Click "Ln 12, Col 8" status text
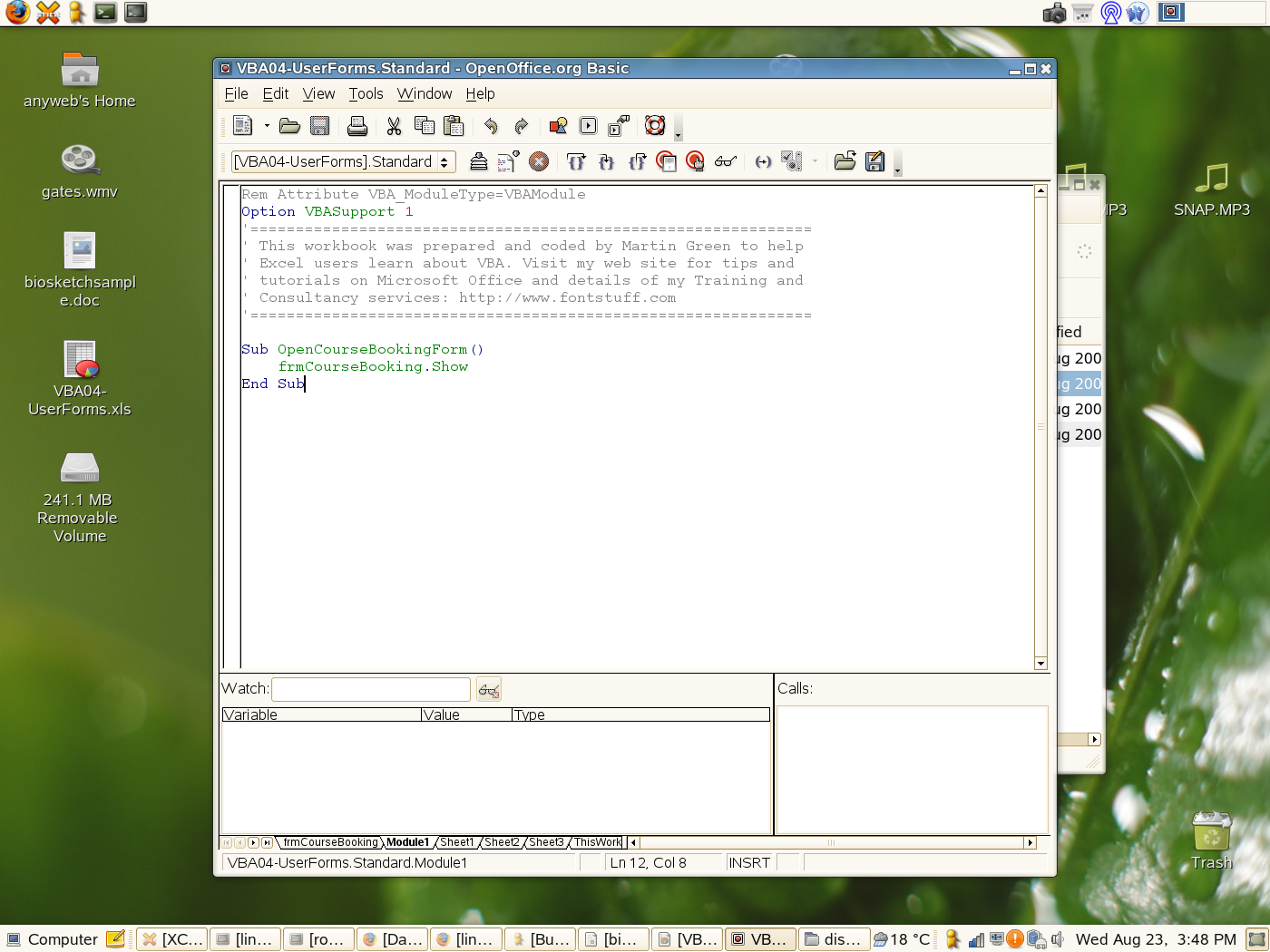 point(649,862)
